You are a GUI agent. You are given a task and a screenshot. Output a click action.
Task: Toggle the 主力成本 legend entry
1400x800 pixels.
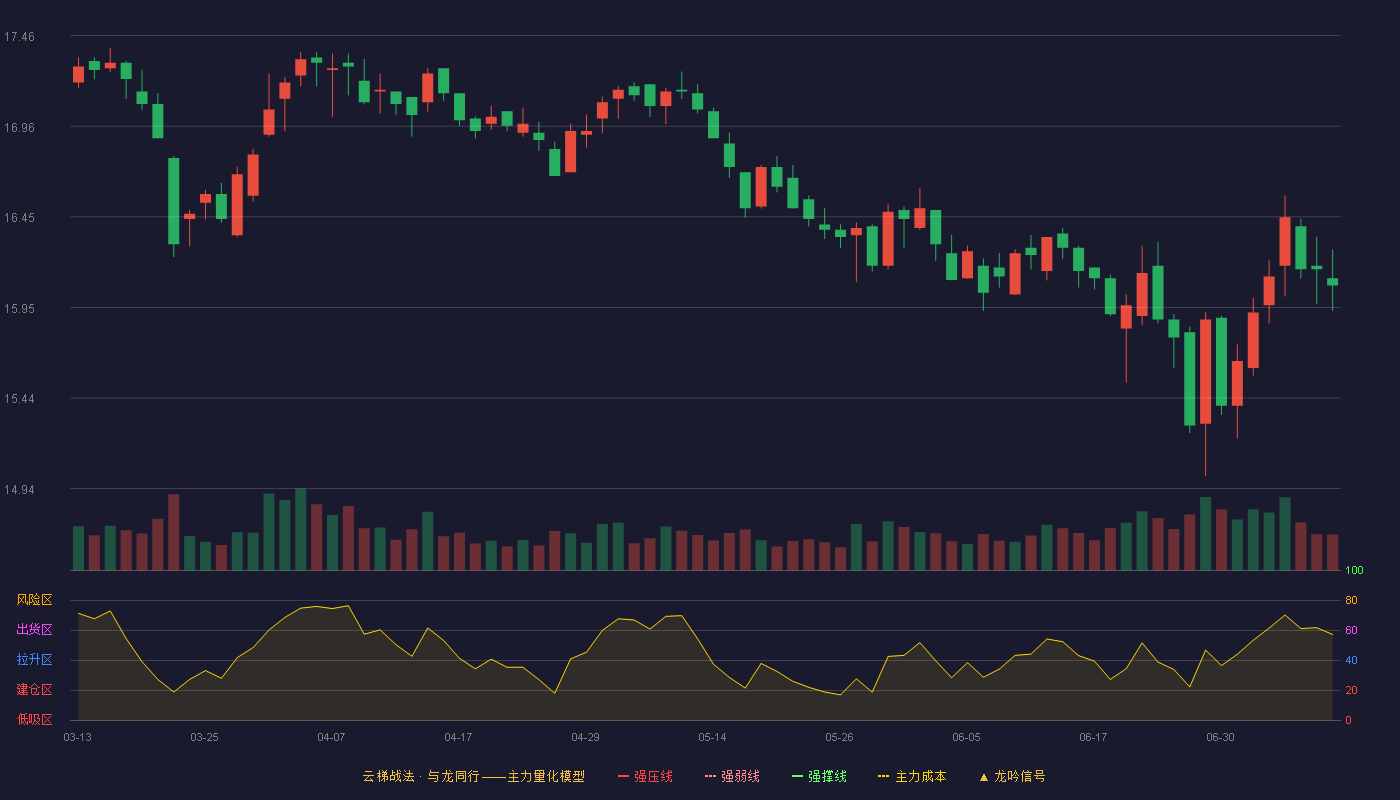point(912,776)
